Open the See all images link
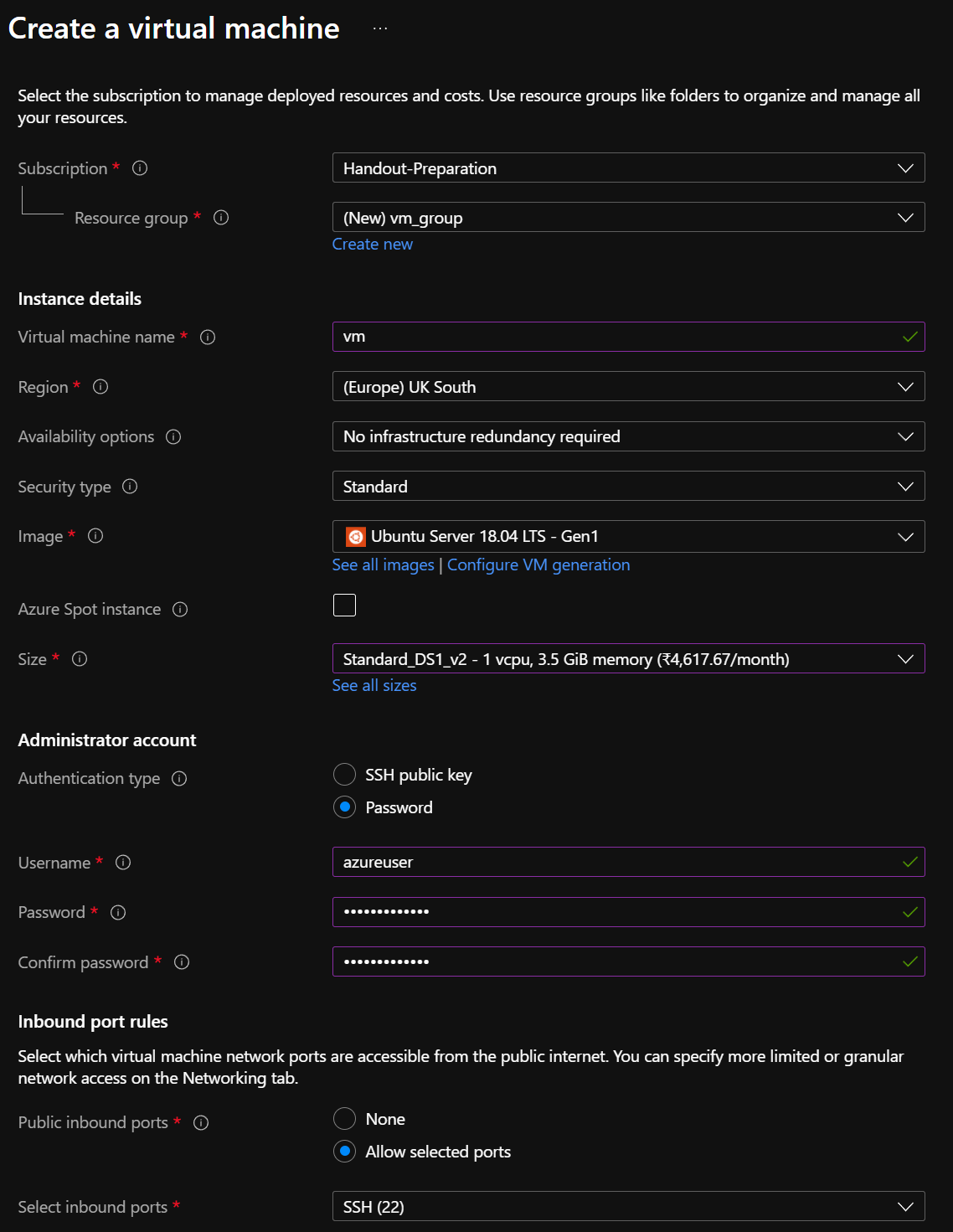Screen dimensions: 953x1232 [x=384, y=564]
